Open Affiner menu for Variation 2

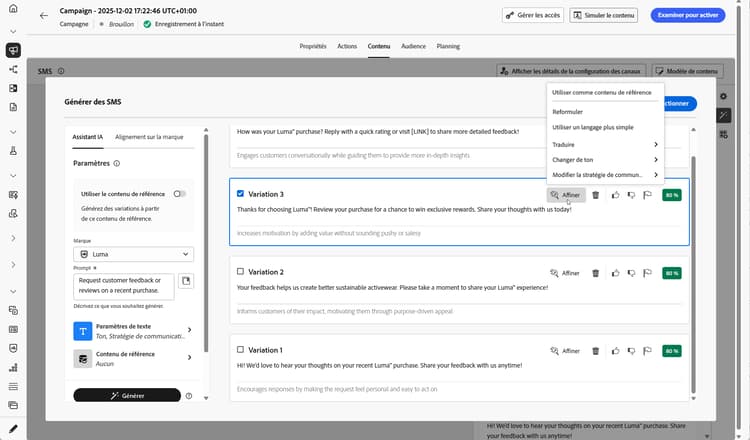coord(566,273)
